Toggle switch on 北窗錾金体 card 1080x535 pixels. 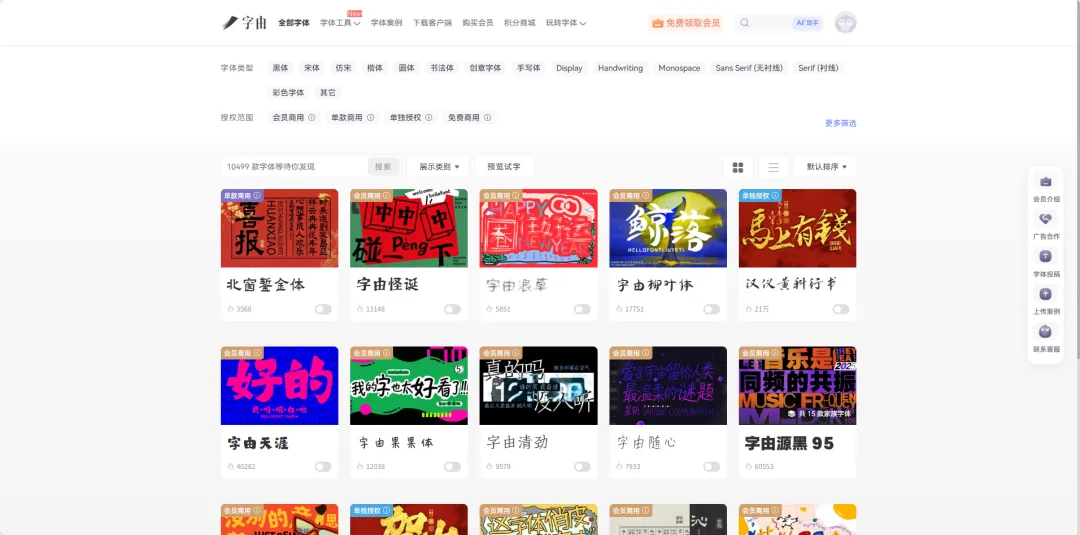point(323,309)
